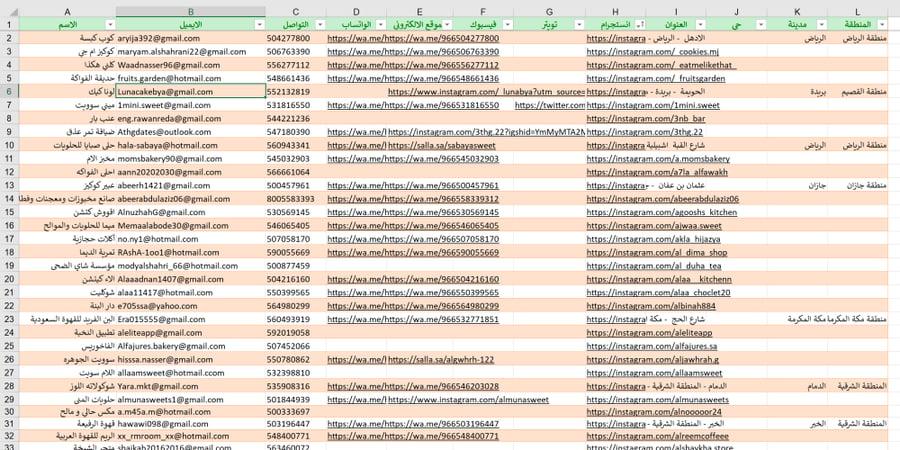Open the twitter.com link in row 7
The height and width of the screenshot is (450, 900).
[x=550, y=105]
